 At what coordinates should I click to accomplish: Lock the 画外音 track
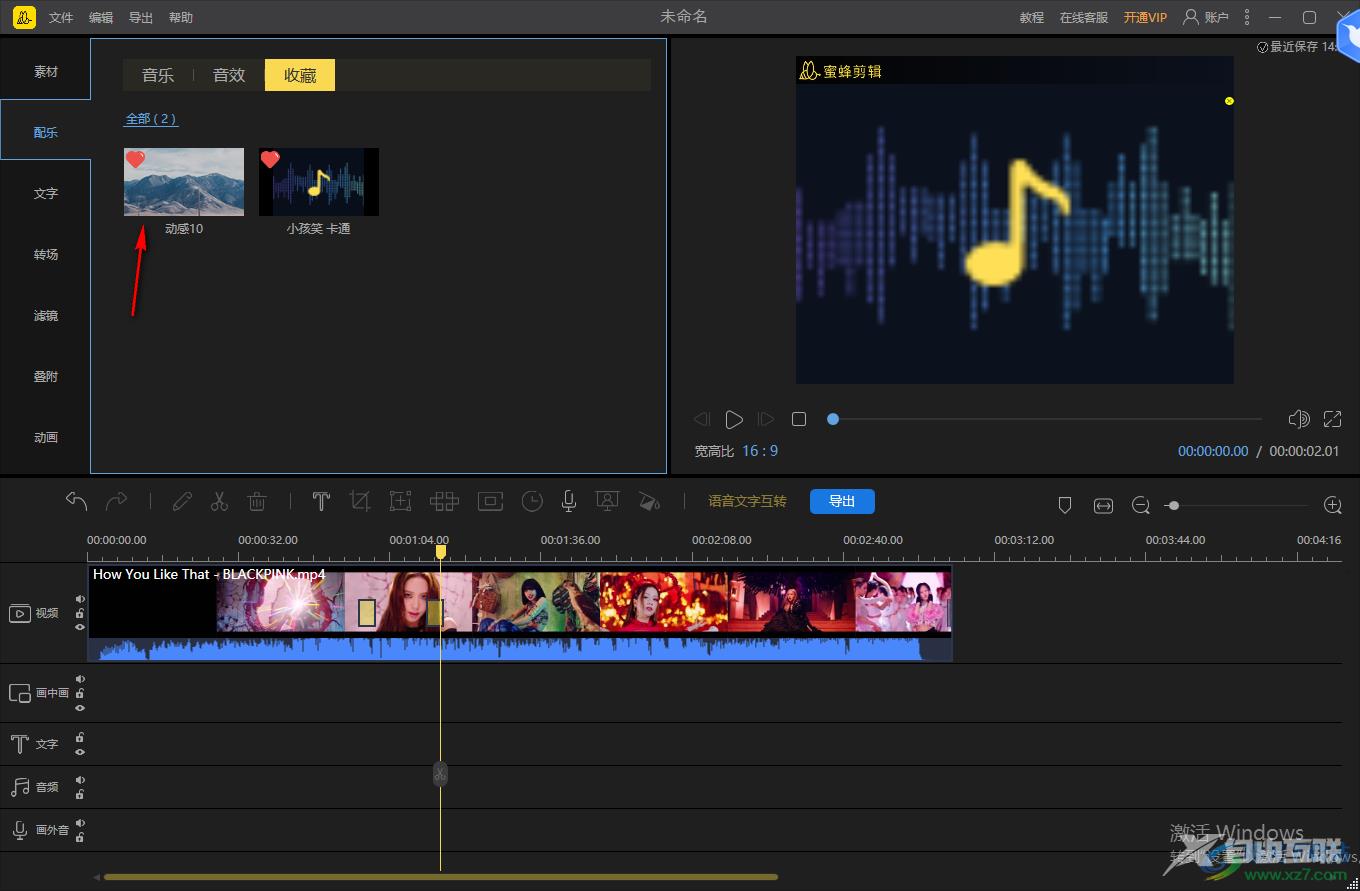80,837
